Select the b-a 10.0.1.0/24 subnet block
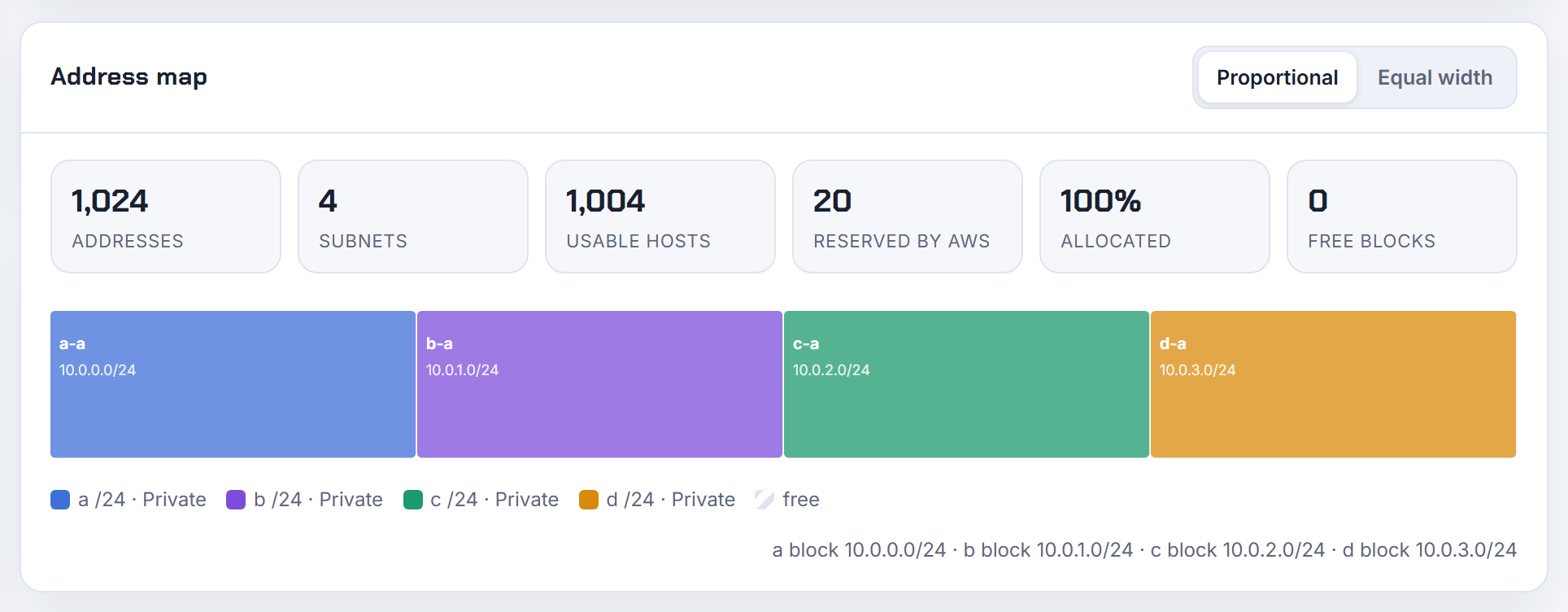 tap(599, 384)
